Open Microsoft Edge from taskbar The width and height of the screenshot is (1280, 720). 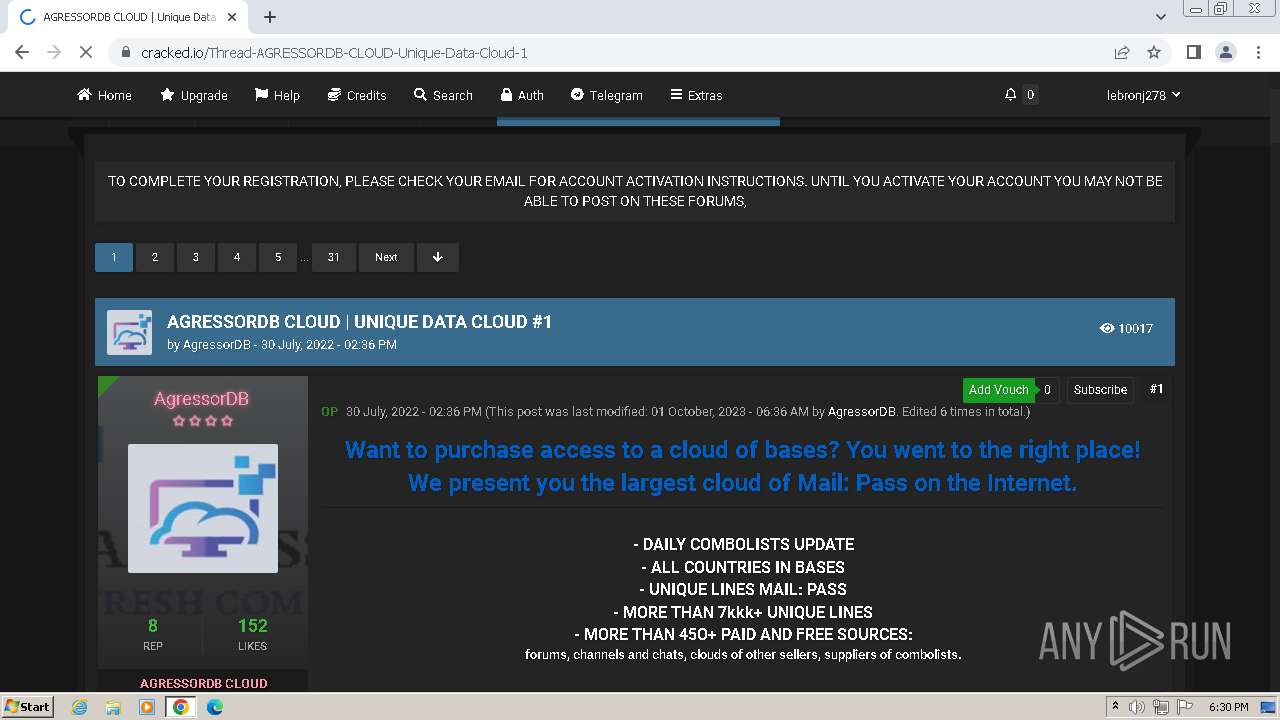tap(215, 707)
